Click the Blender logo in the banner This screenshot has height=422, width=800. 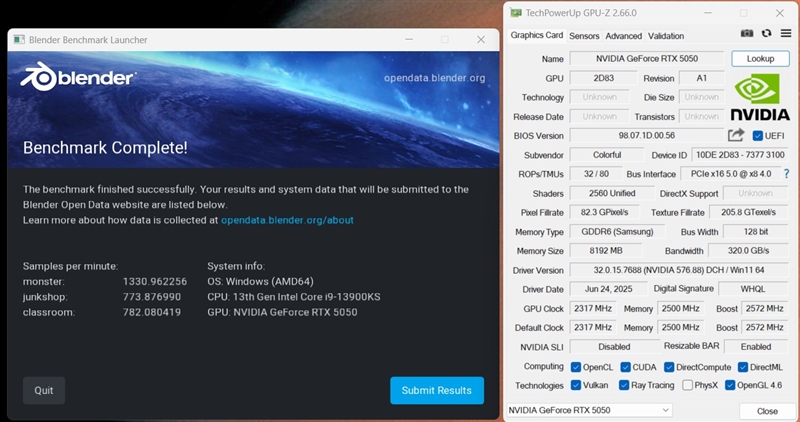tap(78, 77)
